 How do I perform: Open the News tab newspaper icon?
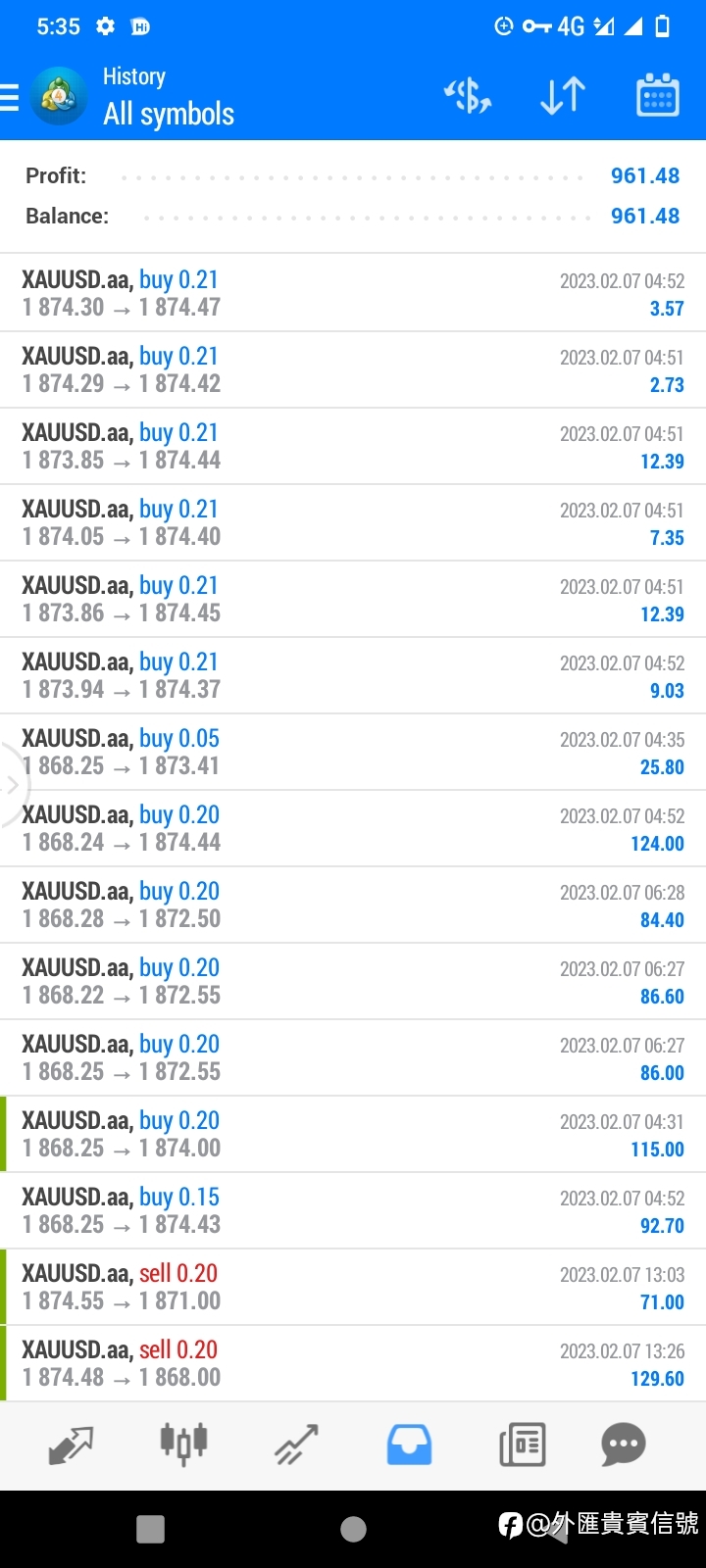pyautogui.click(x=523, y=1445)
